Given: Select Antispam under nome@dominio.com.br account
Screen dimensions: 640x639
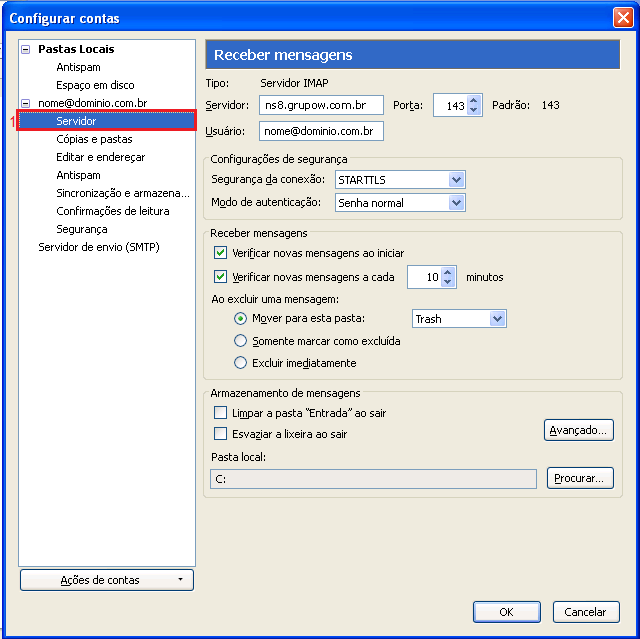Looking at the screenshot, I should pyautogui.click(x=78, y=175).
